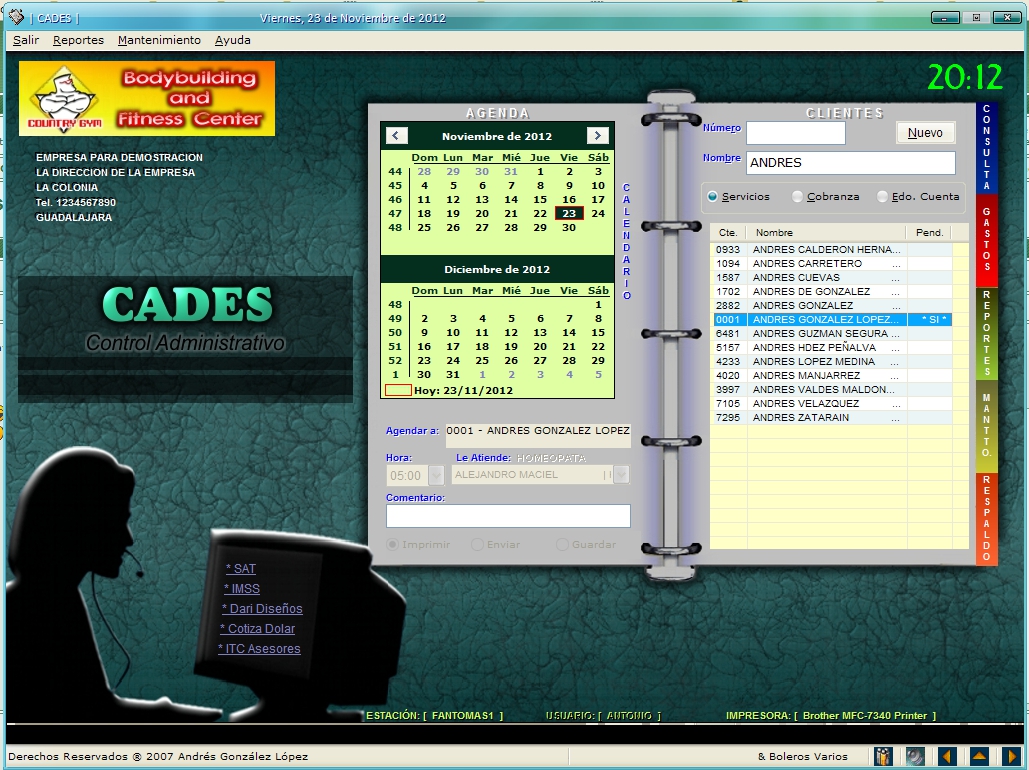Click the Nuevo button
This screenshot has height=770, width=1029.
(925, 133)
